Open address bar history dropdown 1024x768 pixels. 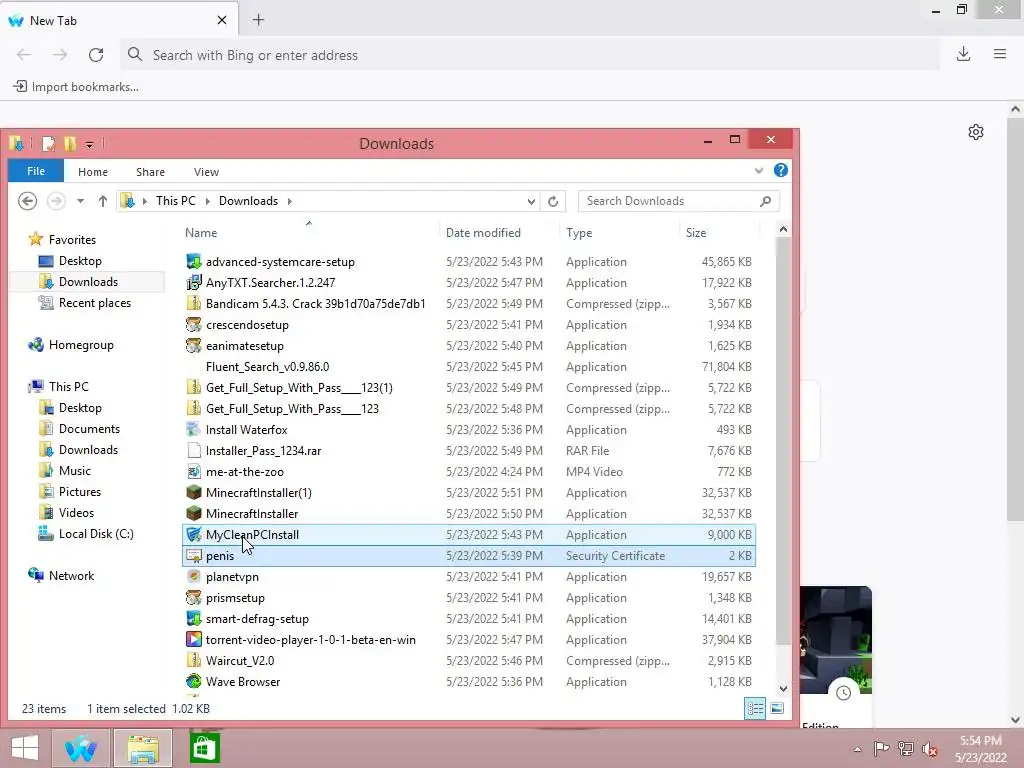531,201
